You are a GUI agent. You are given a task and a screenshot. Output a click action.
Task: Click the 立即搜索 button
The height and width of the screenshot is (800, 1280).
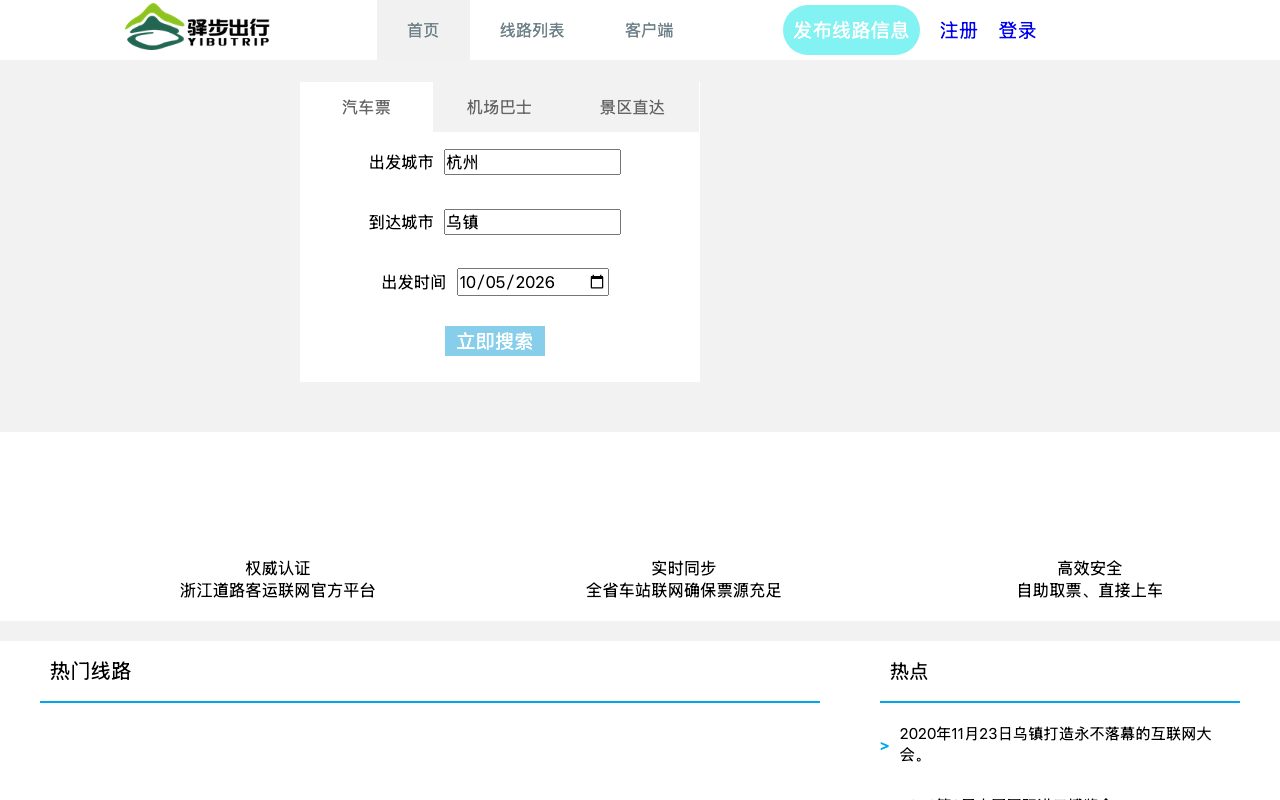point(495,341)
